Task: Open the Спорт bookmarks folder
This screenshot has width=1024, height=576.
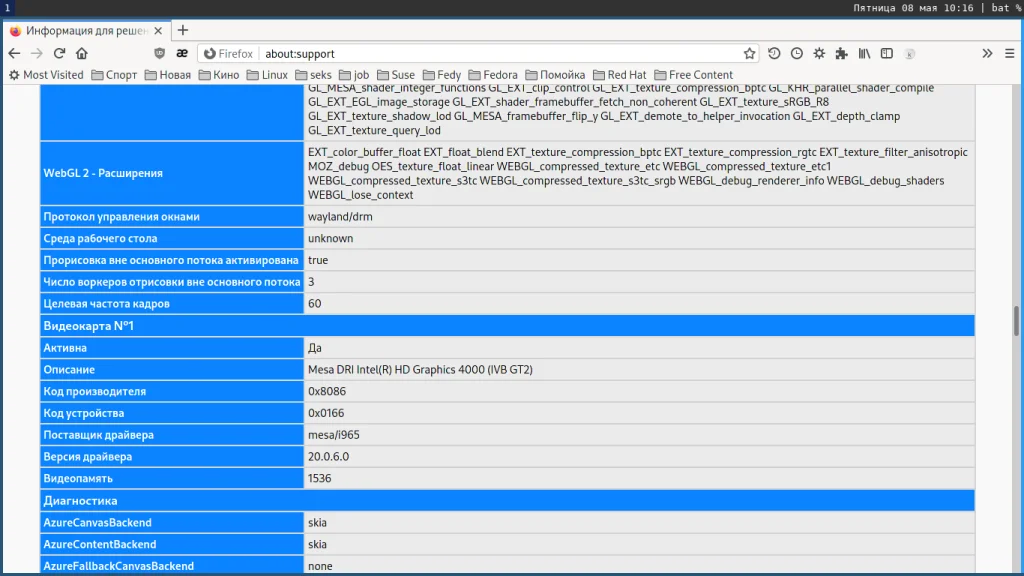Action: [x=114, y=75]
